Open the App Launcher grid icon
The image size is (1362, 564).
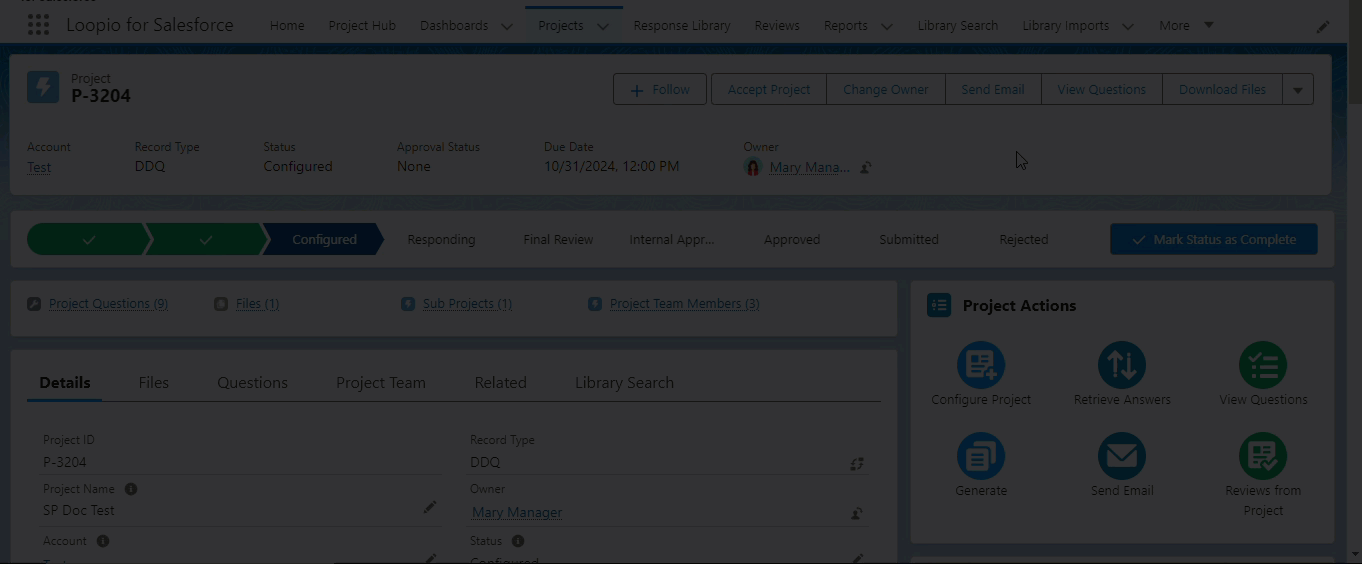click(x=38, y=25)
